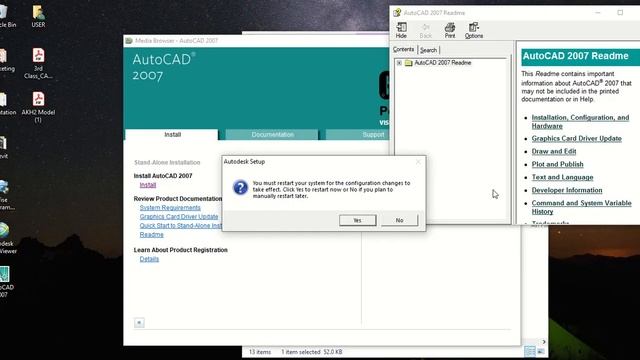The width and height of the screenshot is (640, 360).
Task: Click the Hide toolbar icon in Readme window
Action: [401, 31]
